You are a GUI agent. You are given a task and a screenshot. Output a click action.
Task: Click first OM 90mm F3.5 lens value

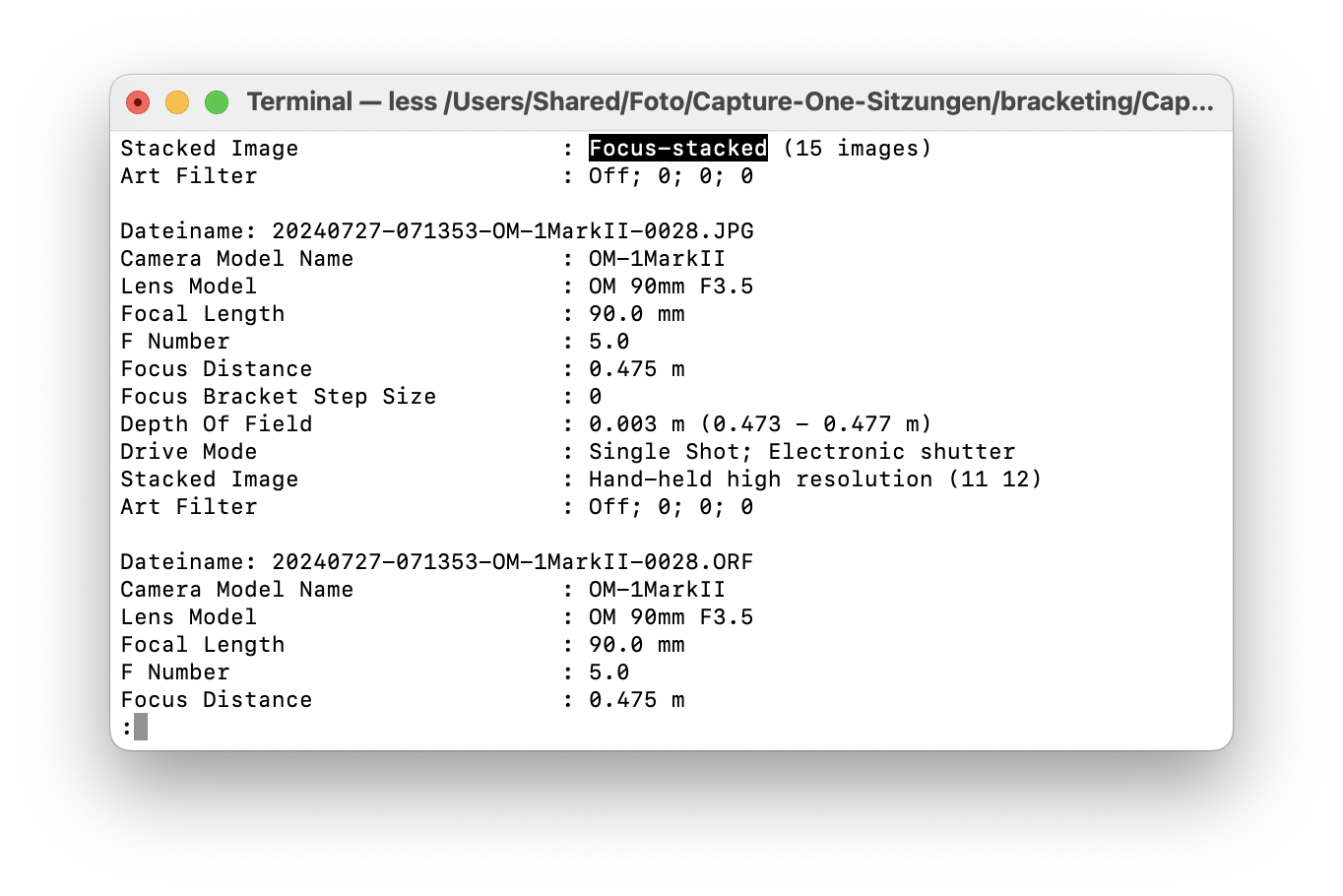(671, 287)
